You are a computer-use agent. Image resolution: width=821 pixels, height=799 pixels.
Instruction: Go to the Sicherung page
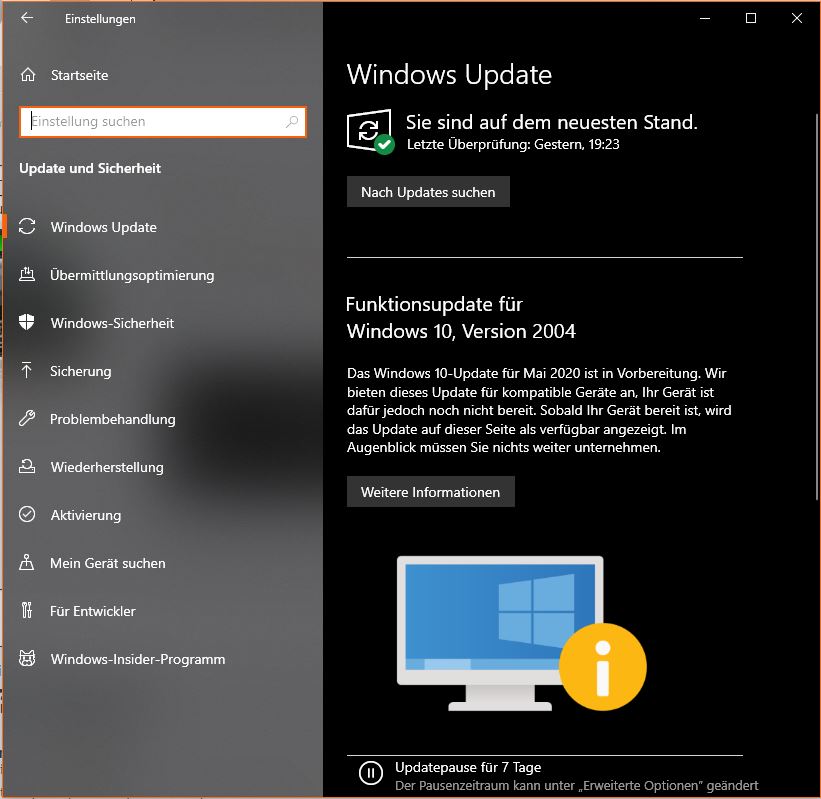click(x=81, y=371)
